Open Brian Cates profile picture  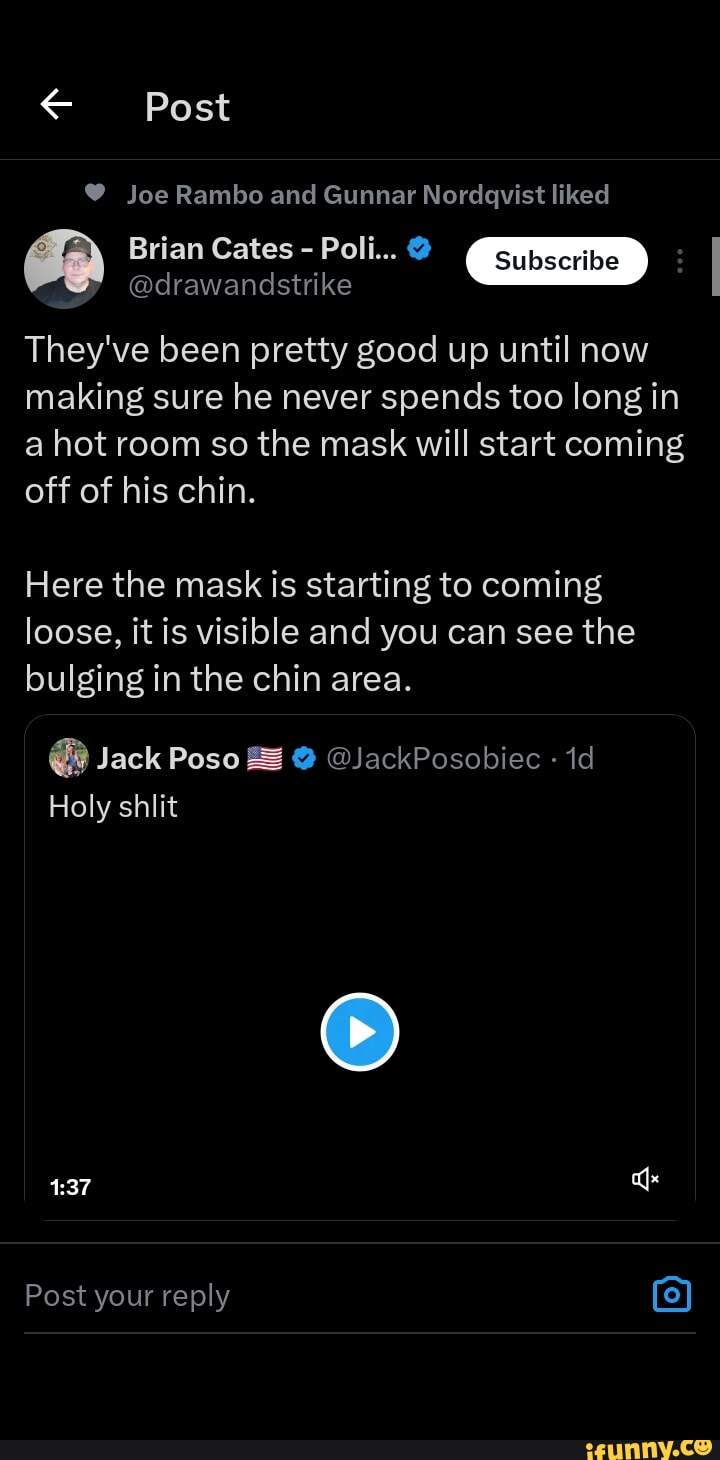pyautogui.click(x=64, y=268)
